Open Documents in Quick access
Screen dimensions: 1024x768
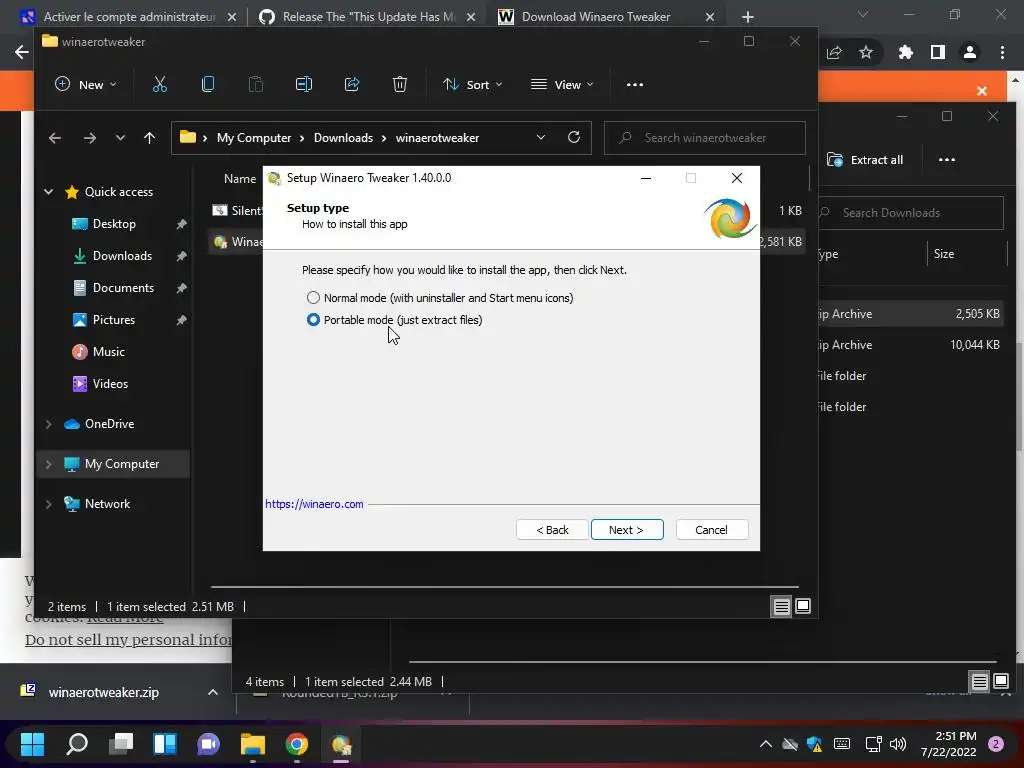pyautogui.click(x=123, y=288)
